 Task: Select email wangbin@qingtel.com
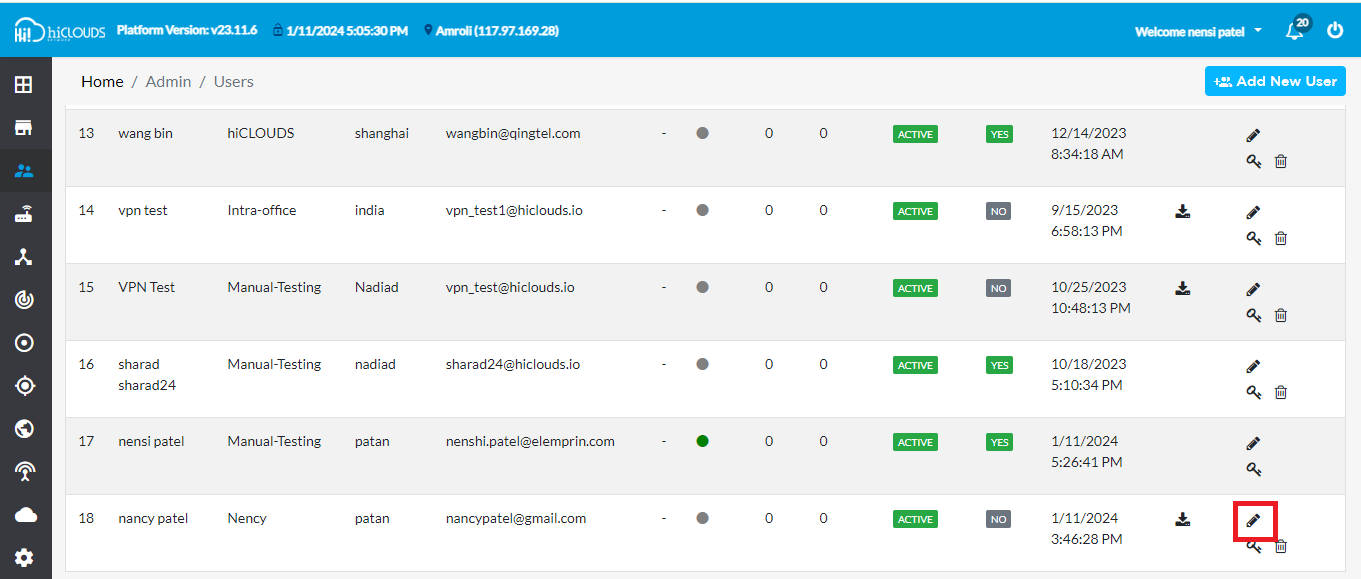(513, 133)
